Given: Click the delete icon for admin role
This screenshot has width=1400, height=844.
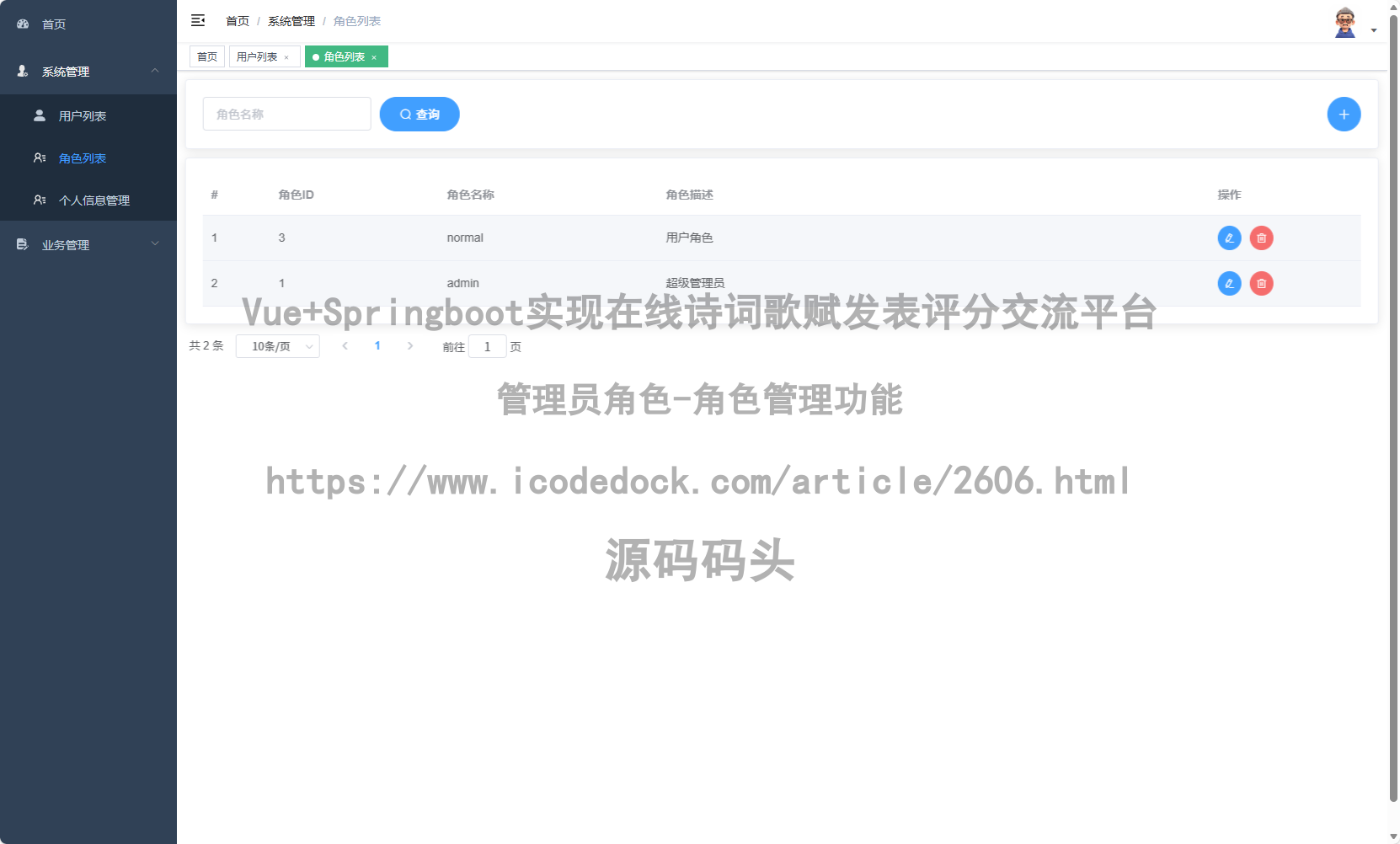Looking at the screenshot, I should [1261, 283].
